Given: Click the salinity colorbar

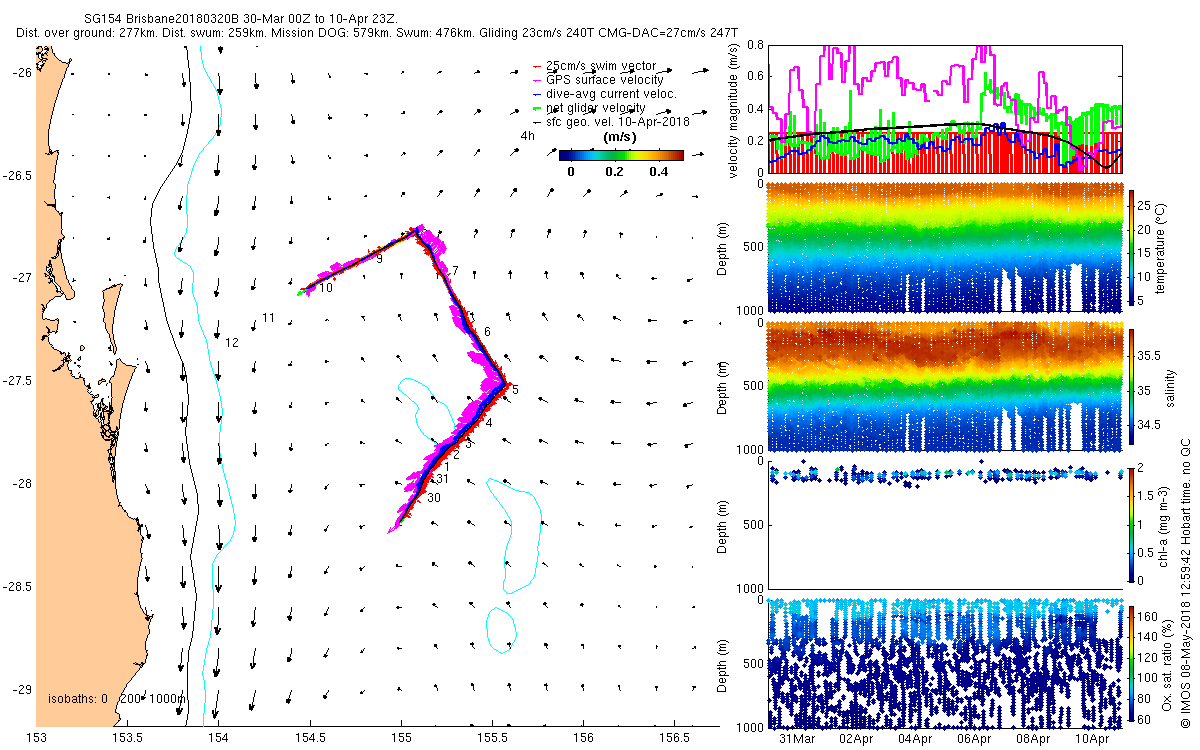Looking at the screenshot, I should pyautogui.click(x=1131, y=387).
